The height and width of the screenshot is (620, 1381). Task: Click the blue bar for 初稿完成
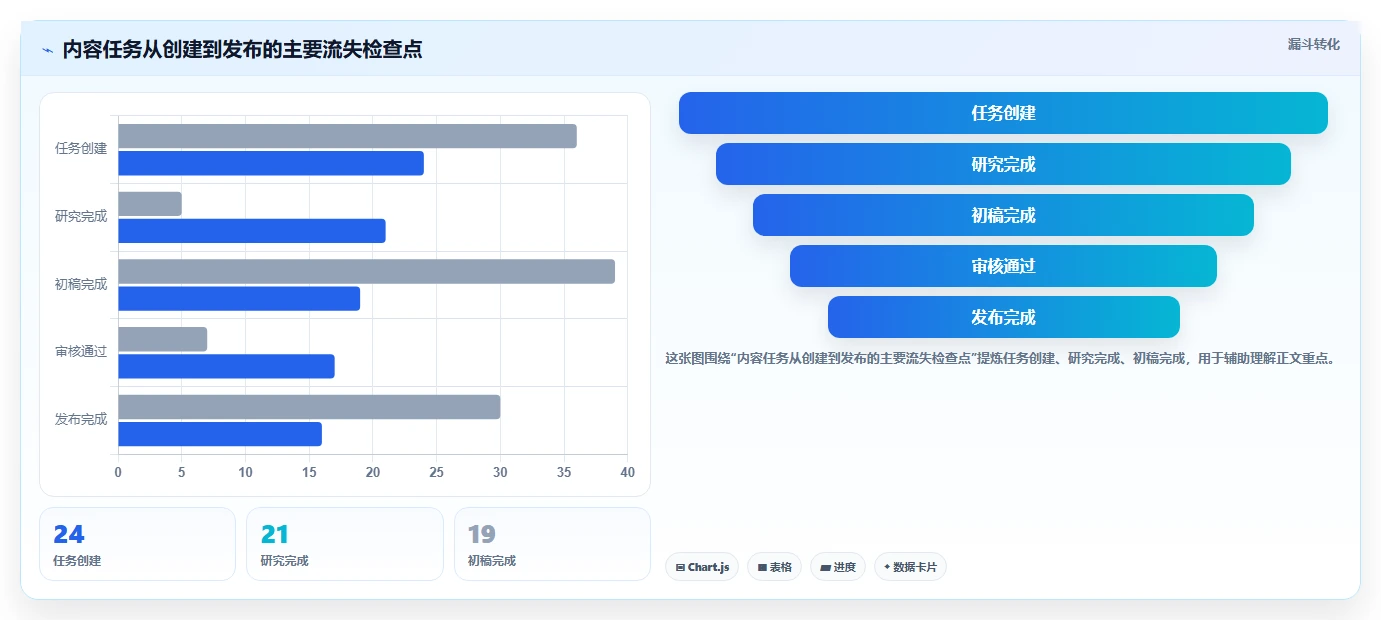coord(239,298)
